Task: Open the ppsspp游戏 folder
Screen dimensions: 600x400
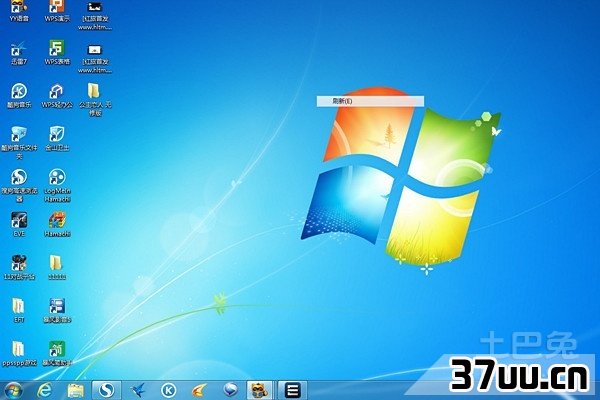Action: (x=19, y=353)
